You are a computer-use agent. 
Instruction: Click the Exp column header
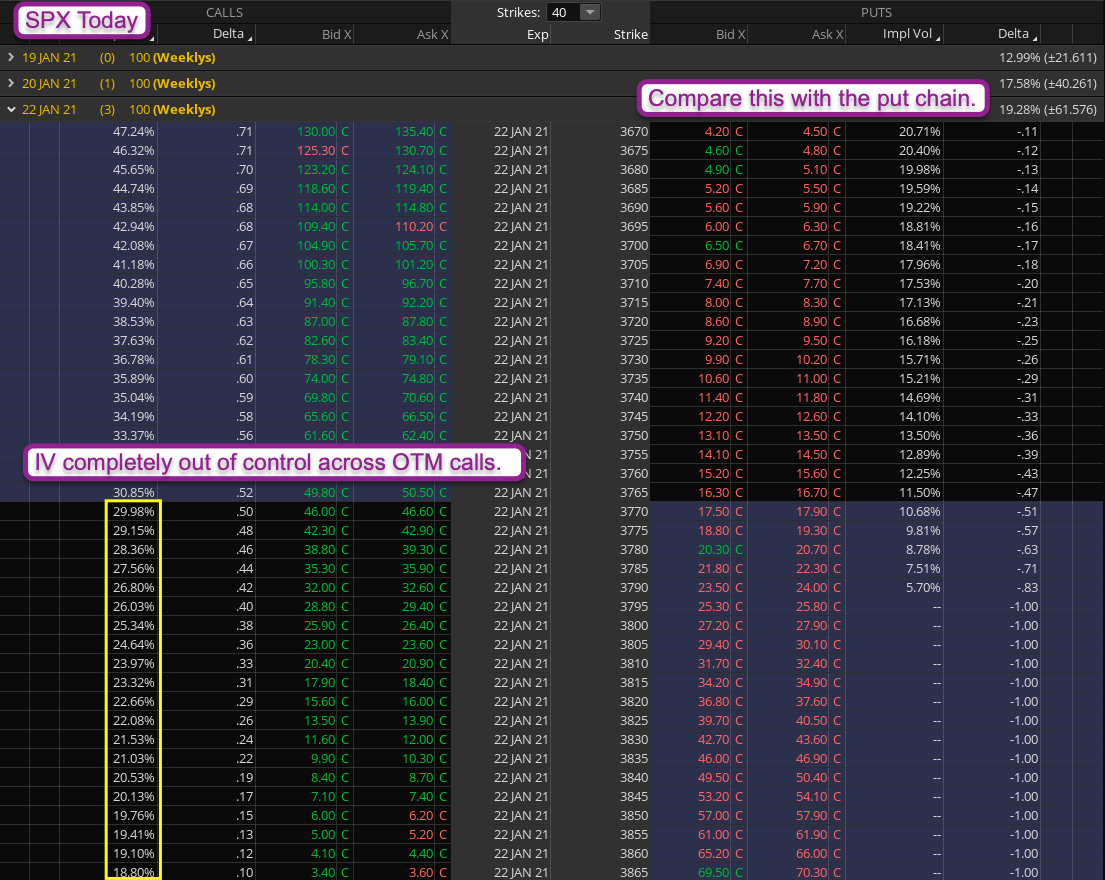pos(537,35)
